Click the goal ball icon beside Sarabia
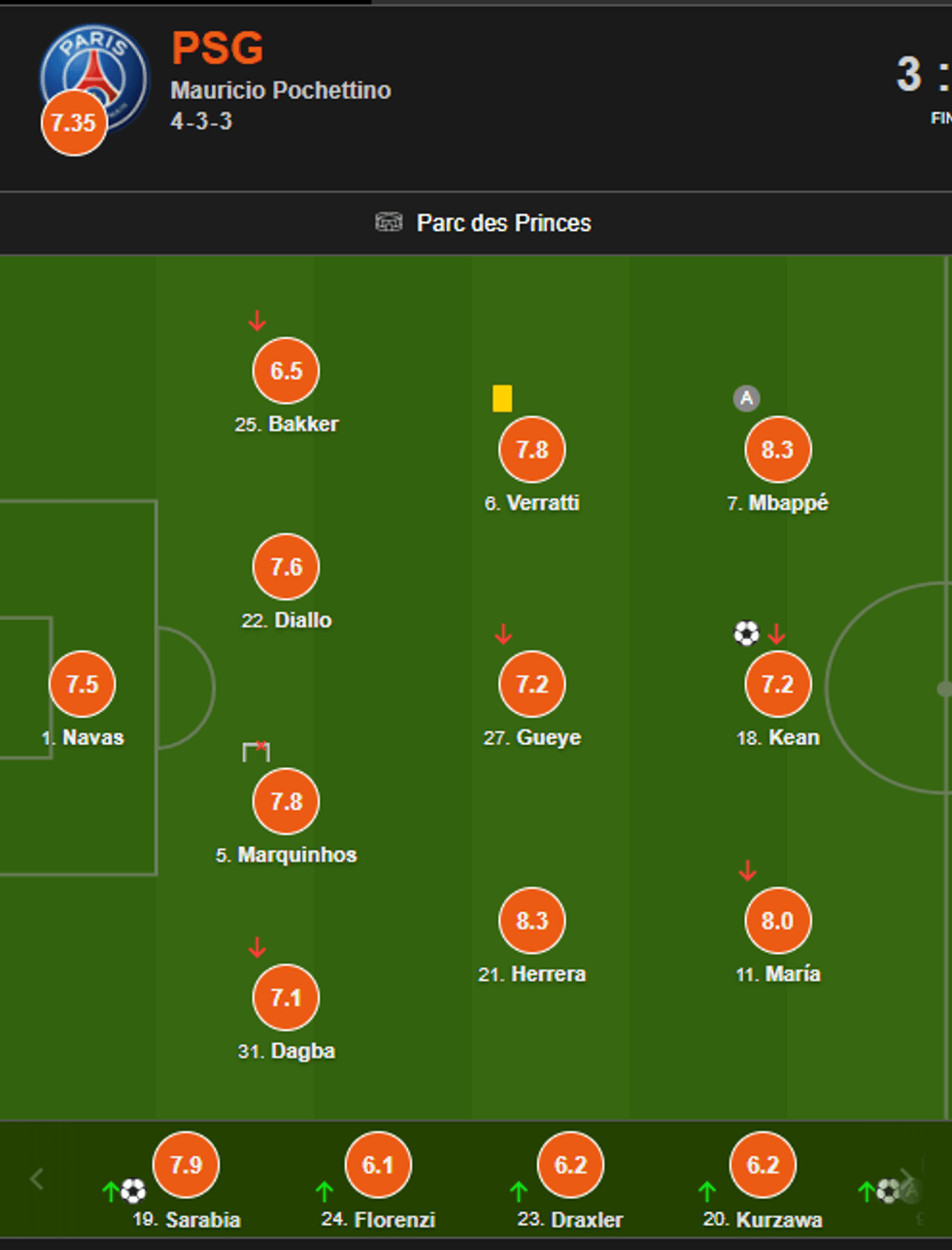The image size is (952, 1250). pos(133,1191)
